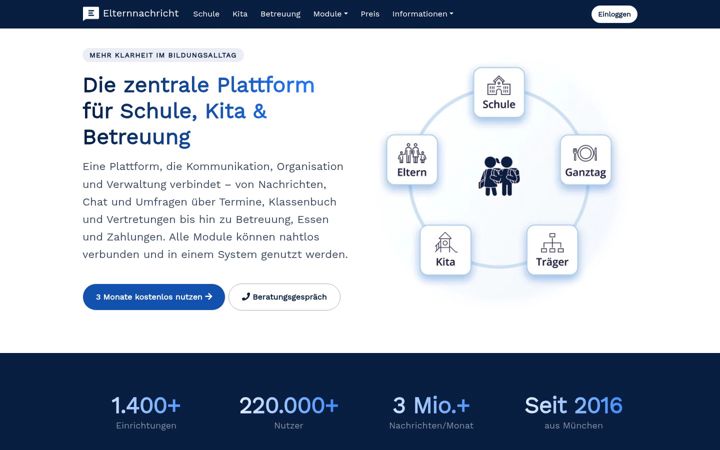
Task: Click the Einloggen button
Action: (614, 14)
